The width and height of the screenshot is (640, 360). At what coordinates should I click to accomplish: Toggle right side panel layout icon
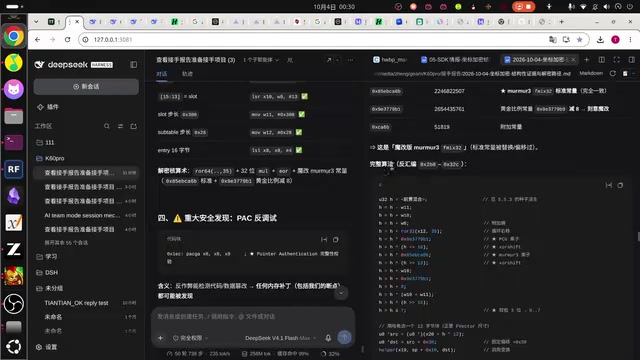631,60
